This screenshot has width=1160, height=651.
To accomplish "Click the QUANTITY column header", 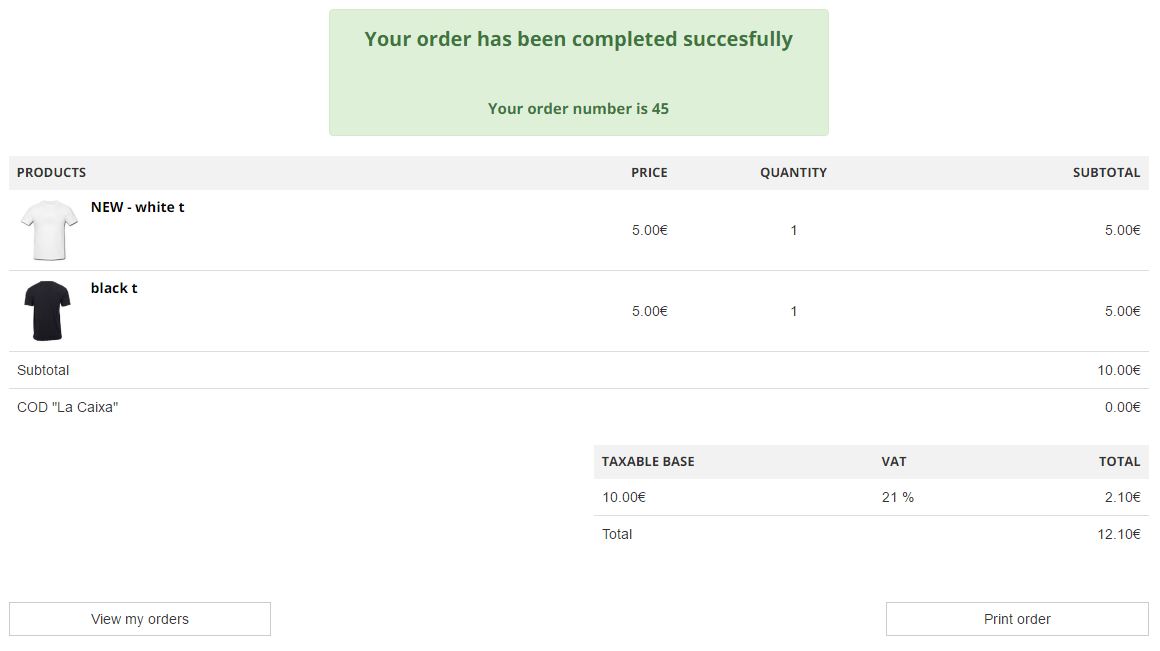I will (794, 172).
